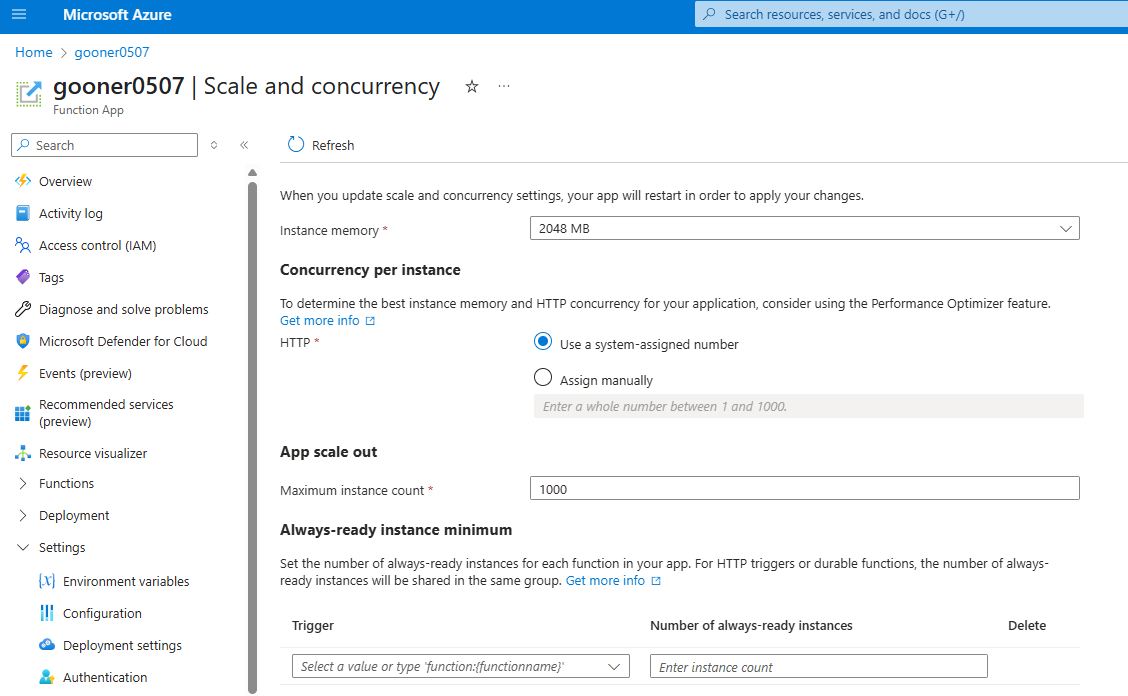
Task: Click the Refresh circular arrow icon
Action: pos(296,145)
